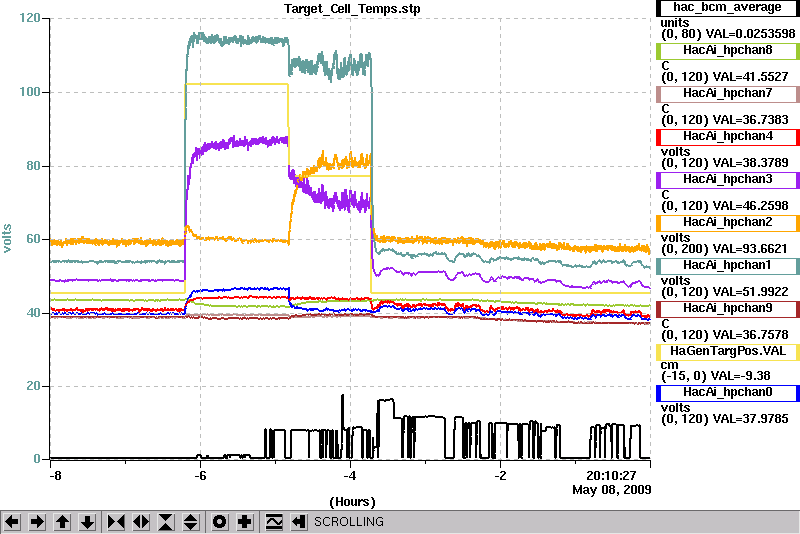
Task: Select the HacAi_hpchan2 curve in legend
Action: (x=728, y=222)
